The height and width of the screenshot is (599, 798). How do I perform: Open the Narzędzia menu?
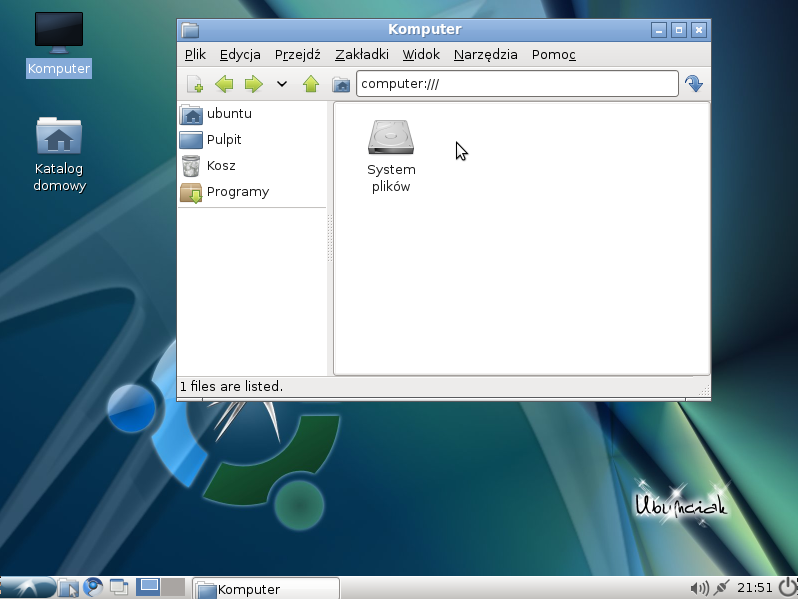(x=485, y=54)
